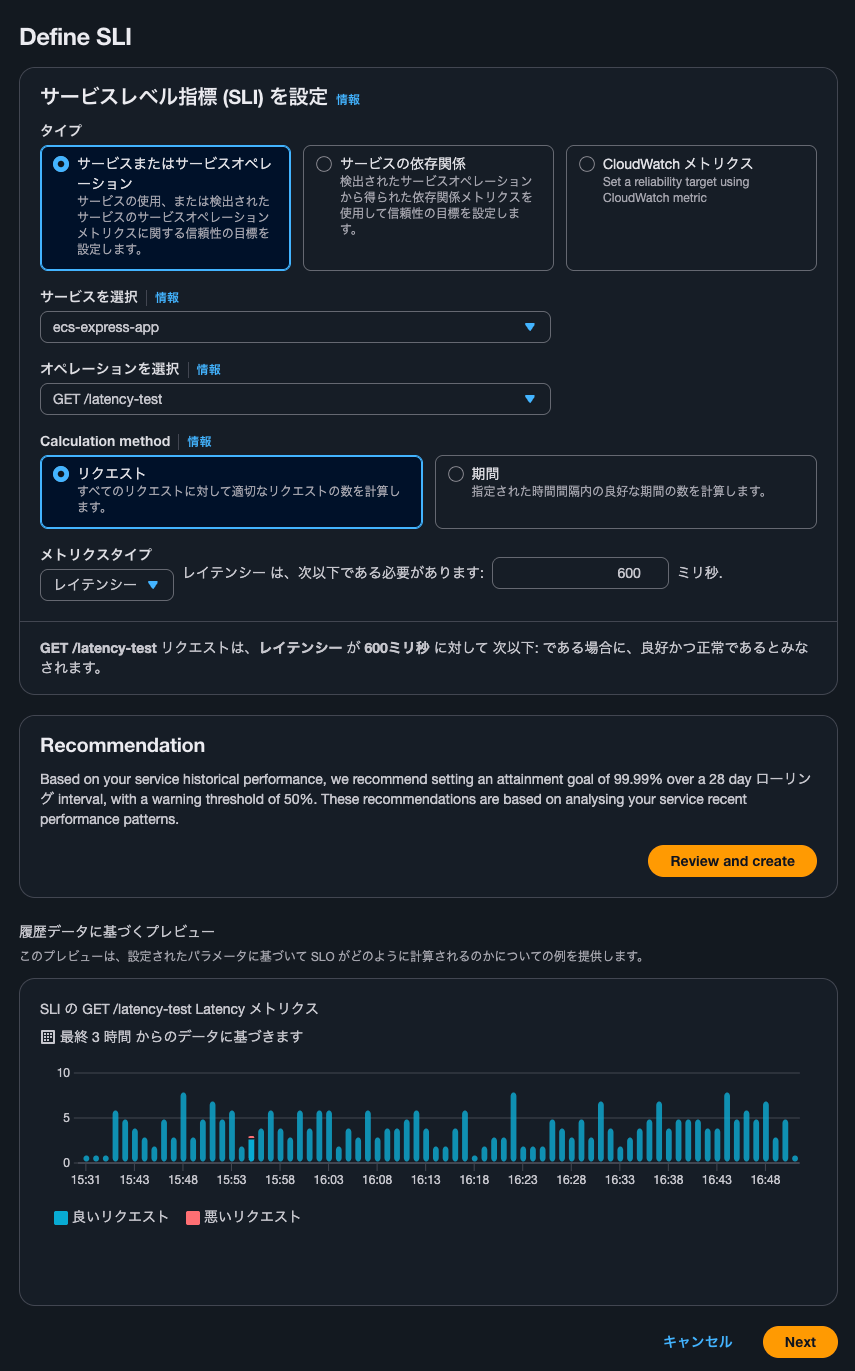Click the キャンセル link
855x1371 pixels.
697,1342
